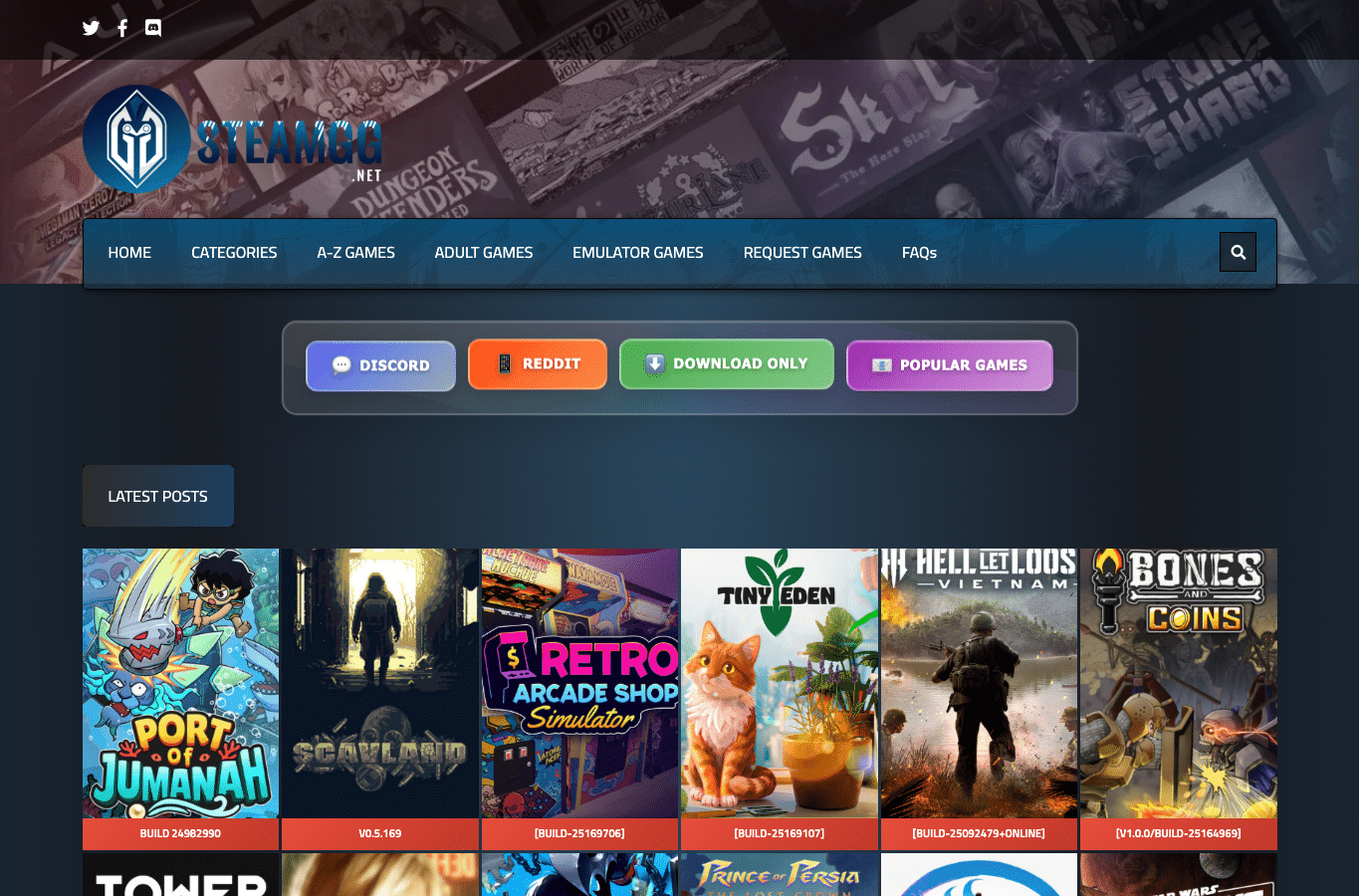This screenshot has height=896, width=1359.
Task: Open the Tower game cover in second row
Action: click(x=180, y=875)
